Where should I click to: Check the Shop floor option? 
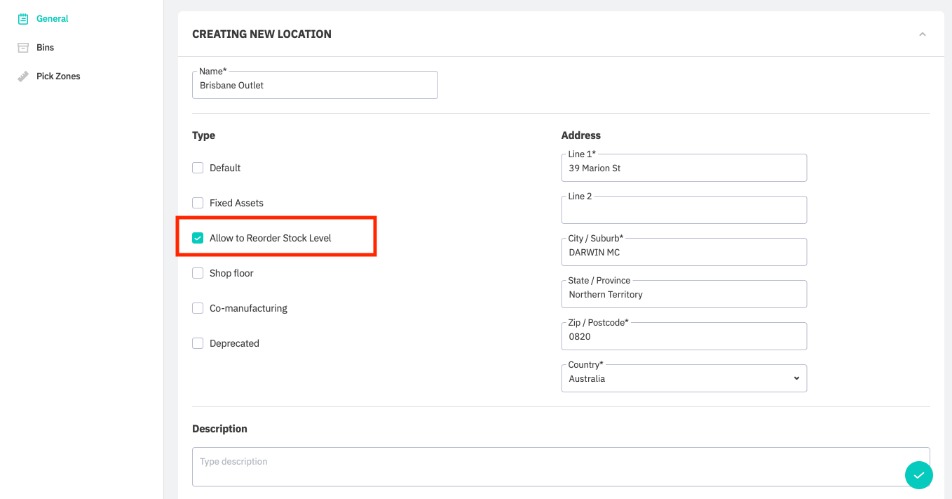(x=198, y=273)
